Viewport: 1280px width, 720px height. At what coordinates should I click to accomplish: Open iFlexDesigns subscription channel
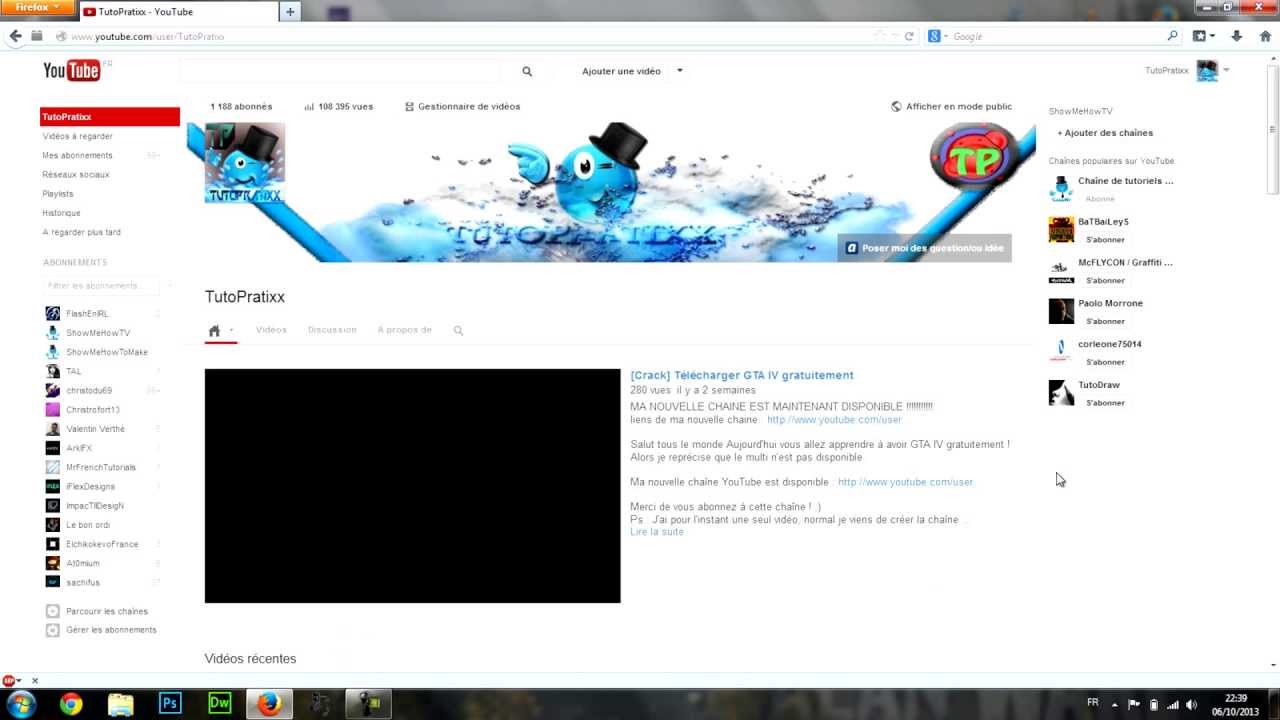(90, 486)
